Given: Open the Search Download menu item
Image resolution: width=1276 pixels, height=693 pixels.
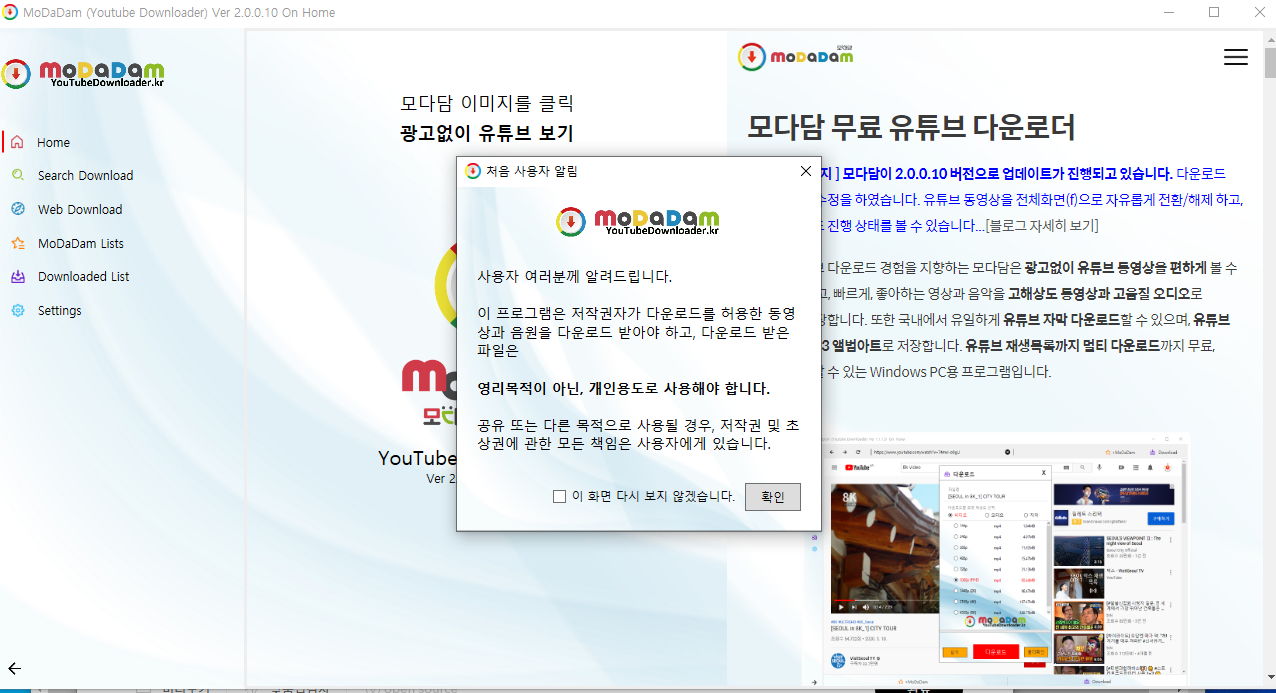Looking at the screenshot, I should (85, 175).
